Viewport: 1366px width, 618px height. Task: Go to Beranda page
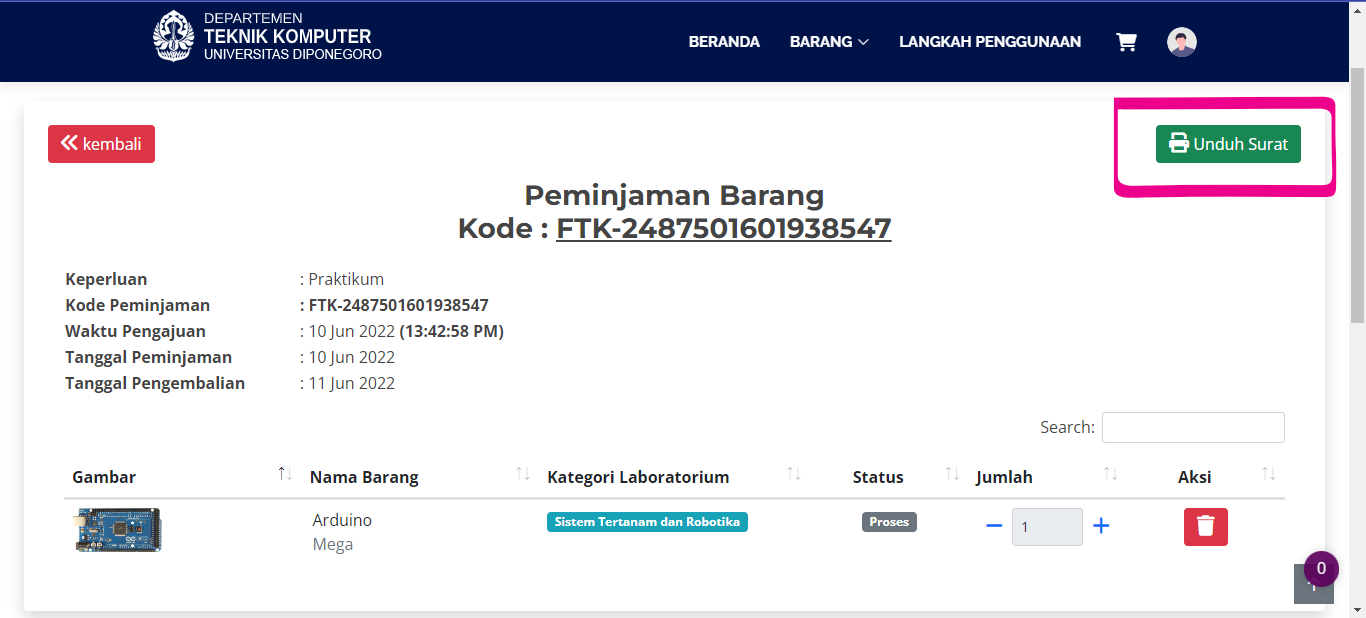coord(724,42)
